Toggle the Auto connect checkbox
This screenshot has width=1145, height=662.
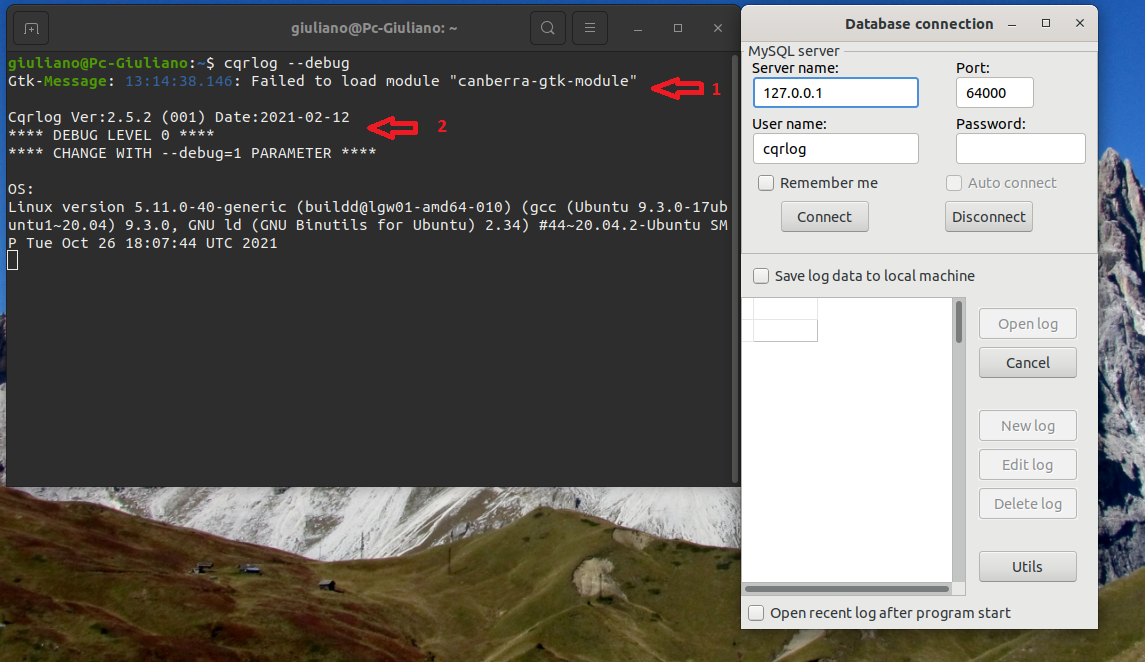pos(954,182)
